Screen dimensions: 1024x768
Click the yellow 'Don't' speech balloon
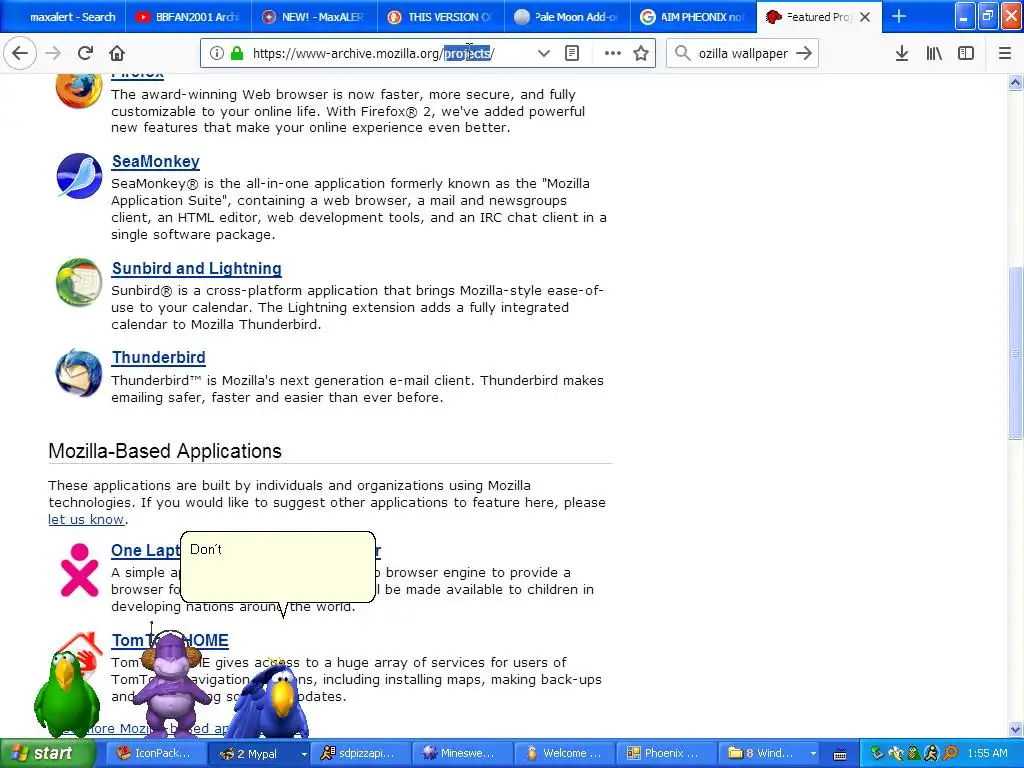[278, 567]
